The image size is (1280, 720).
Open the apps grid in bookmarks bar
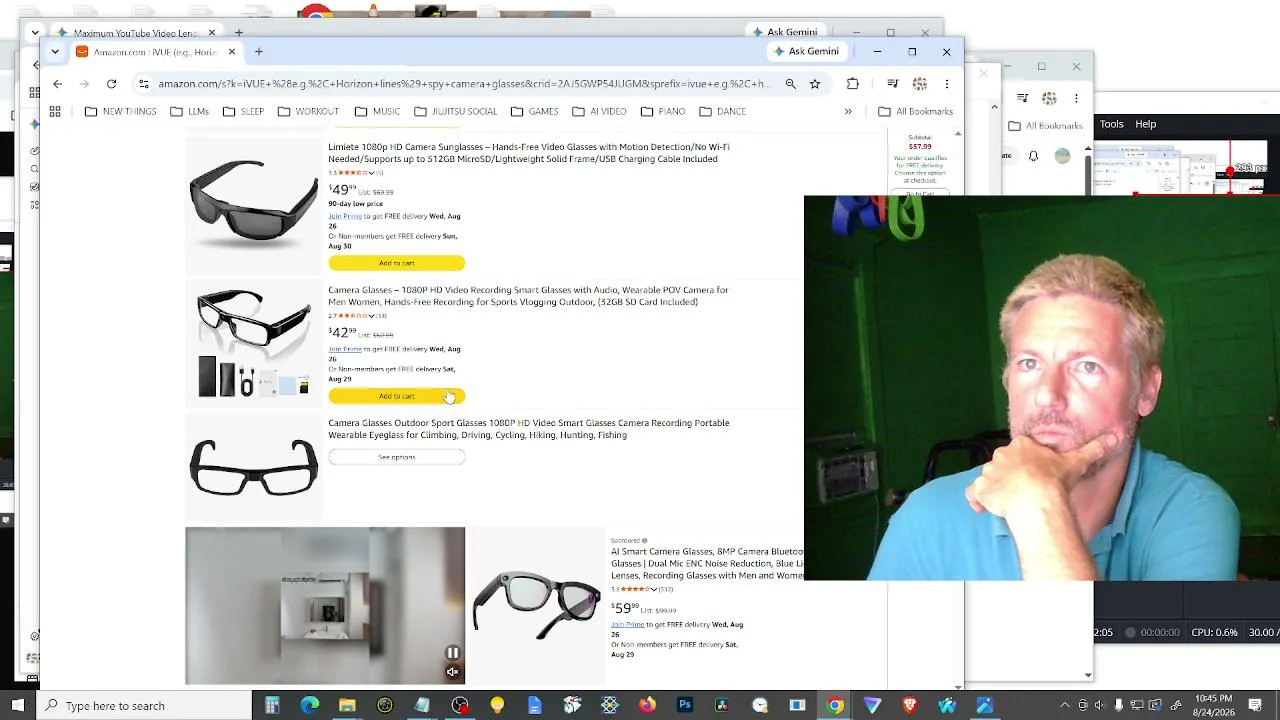pos(55,111)
